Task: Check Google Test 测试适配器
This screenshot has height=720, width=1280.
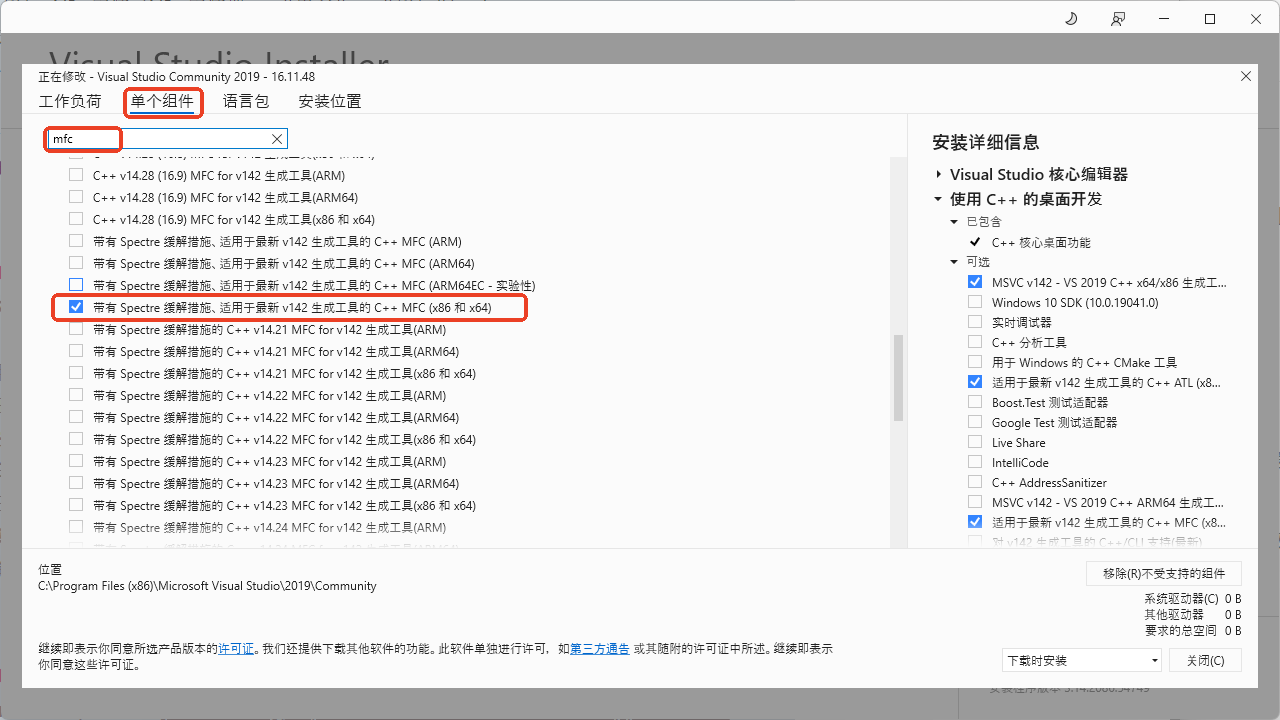Action: coord(975,422)
